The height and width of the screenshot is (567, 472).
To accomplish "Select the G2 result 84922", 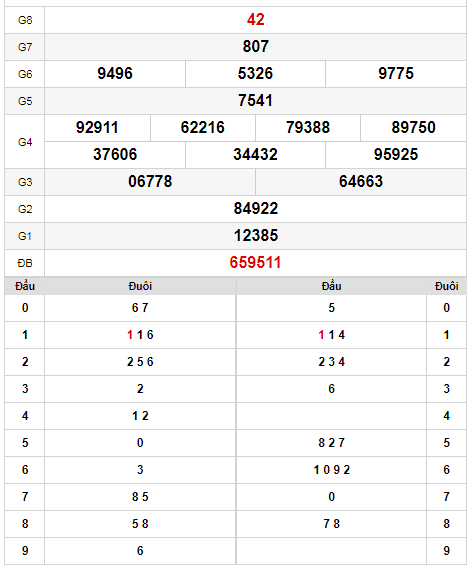I will (x=255, y=209).
